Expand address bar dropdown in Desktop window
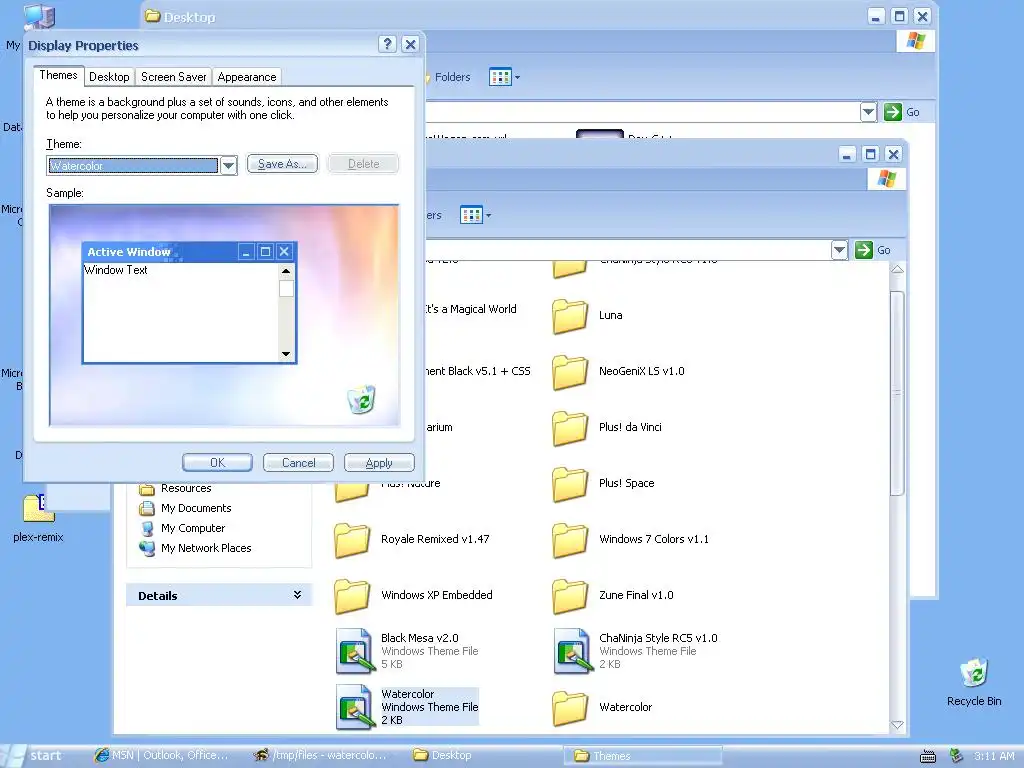The width and height of the screenshot is (1024, 768). (868, 112)
